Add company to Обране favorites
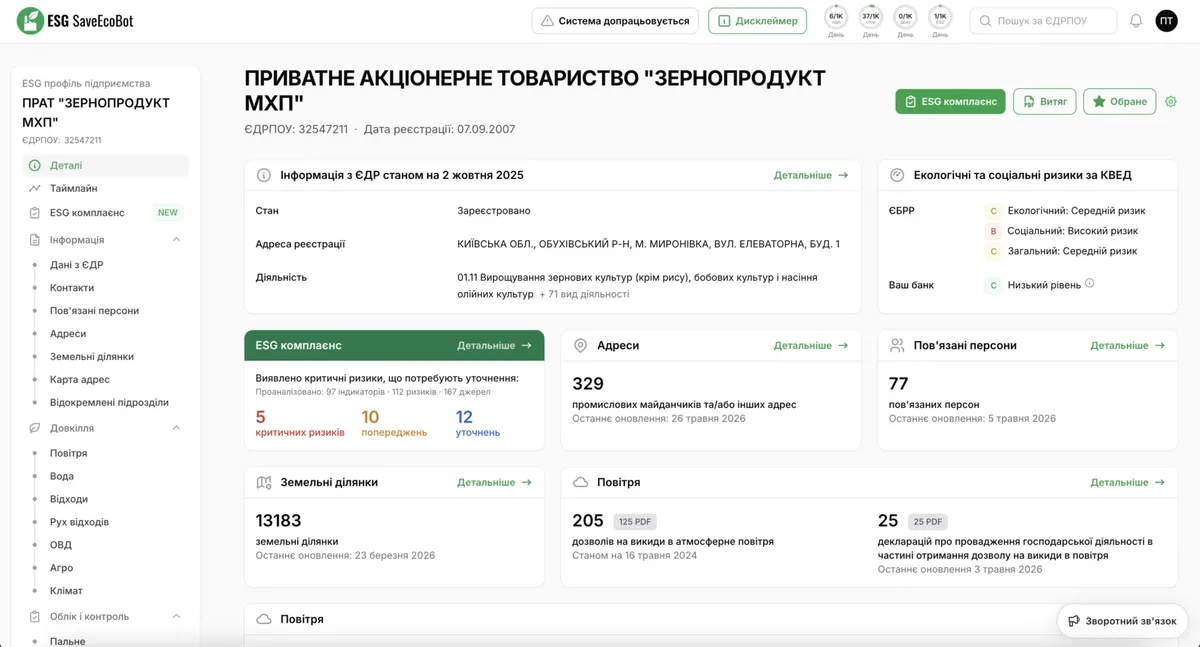Screen dimensions: 1200x647 (x=1119, y=101)
